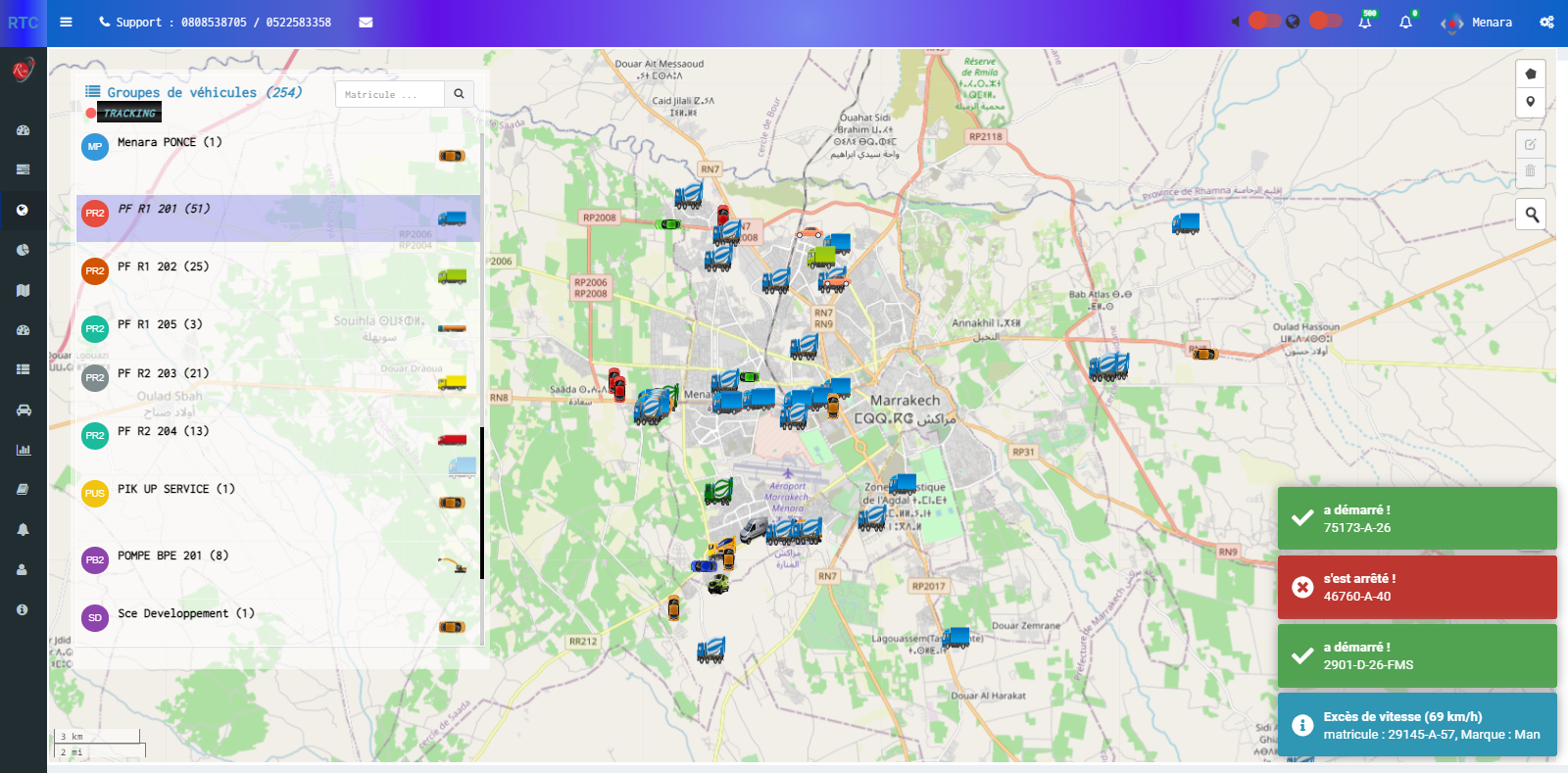Click the scrollbar of the vehicle groups panel
Image resolution: width=1568 pixels, height=773 pixels.
click(482, 503)
